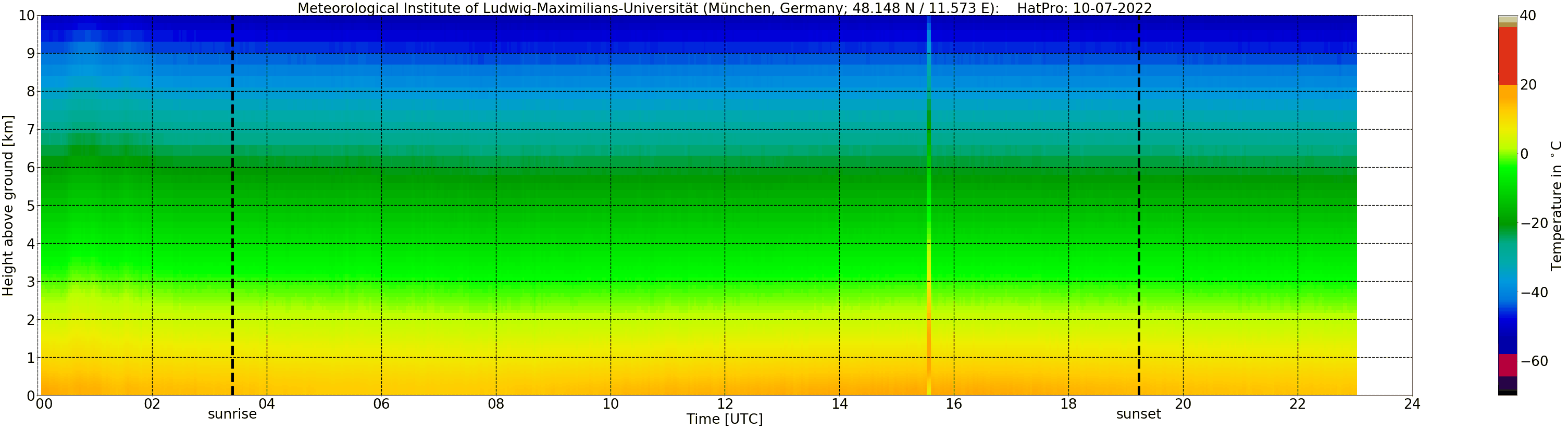Click the x-axis tick label '02'
Screen dimensions: 1568x429
[x=152, y=404]
